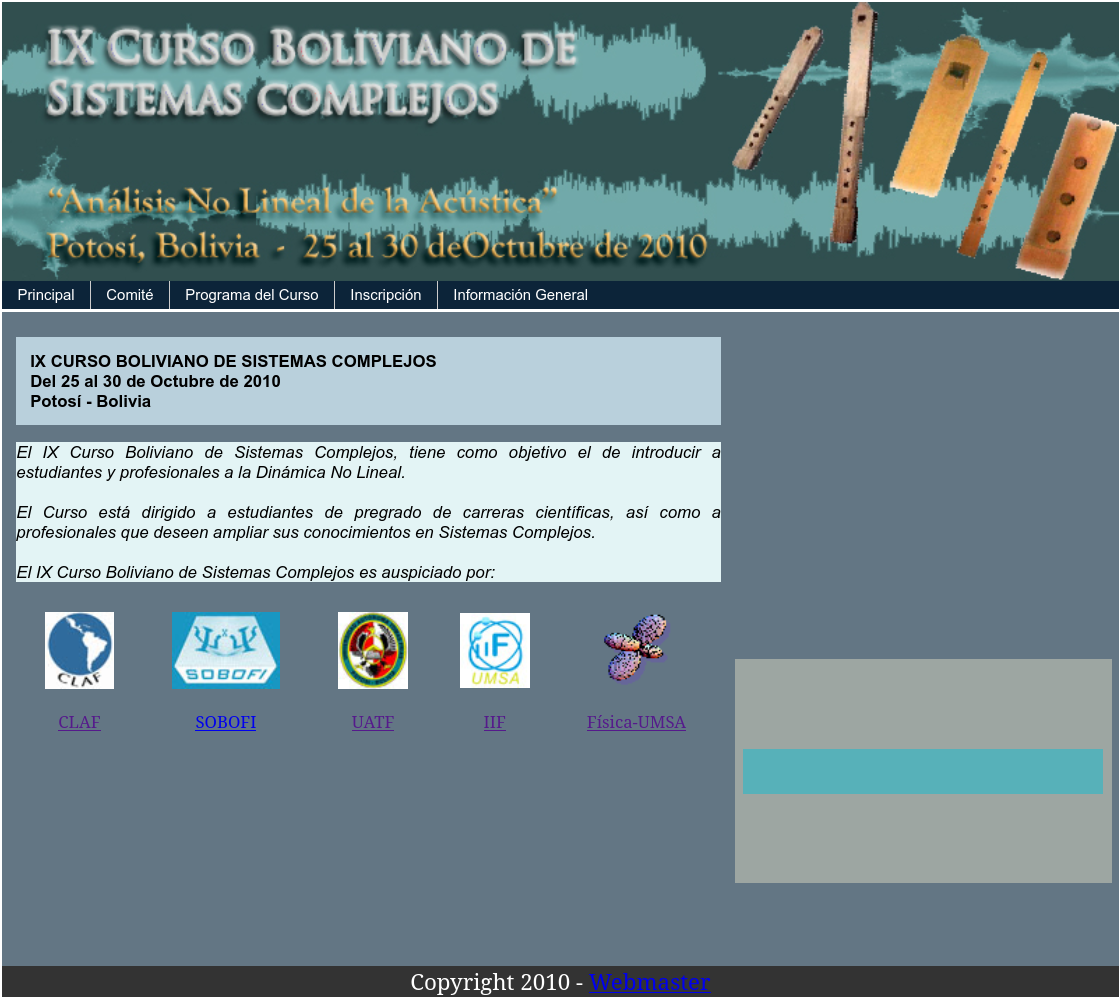Viewport: 1120px width, 997px height.
Task: Open the Principal menu item
Action: point(46,295)
